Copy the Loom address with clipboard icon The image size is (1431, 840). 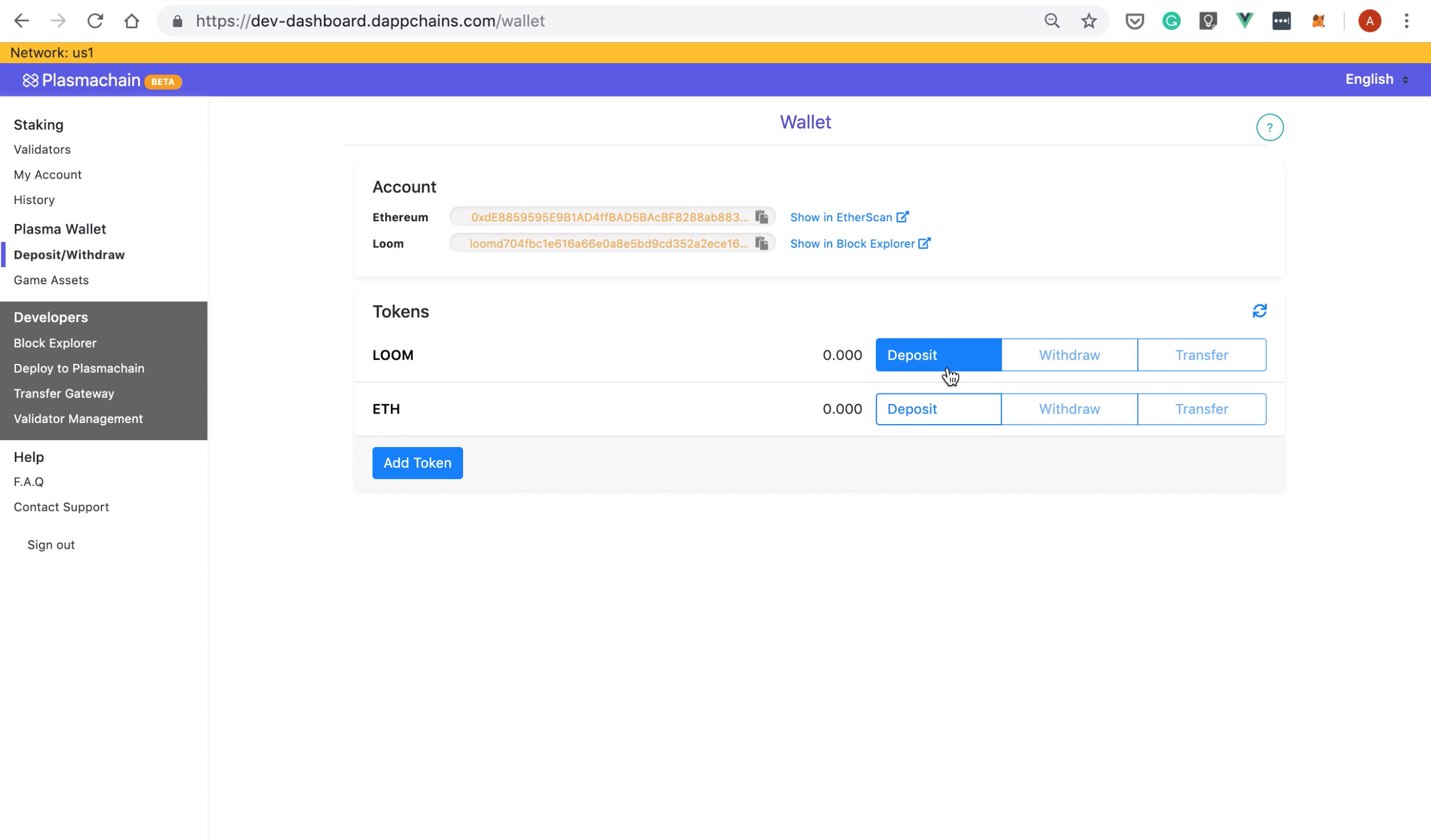pyautogui.click(x=762, y=243)
